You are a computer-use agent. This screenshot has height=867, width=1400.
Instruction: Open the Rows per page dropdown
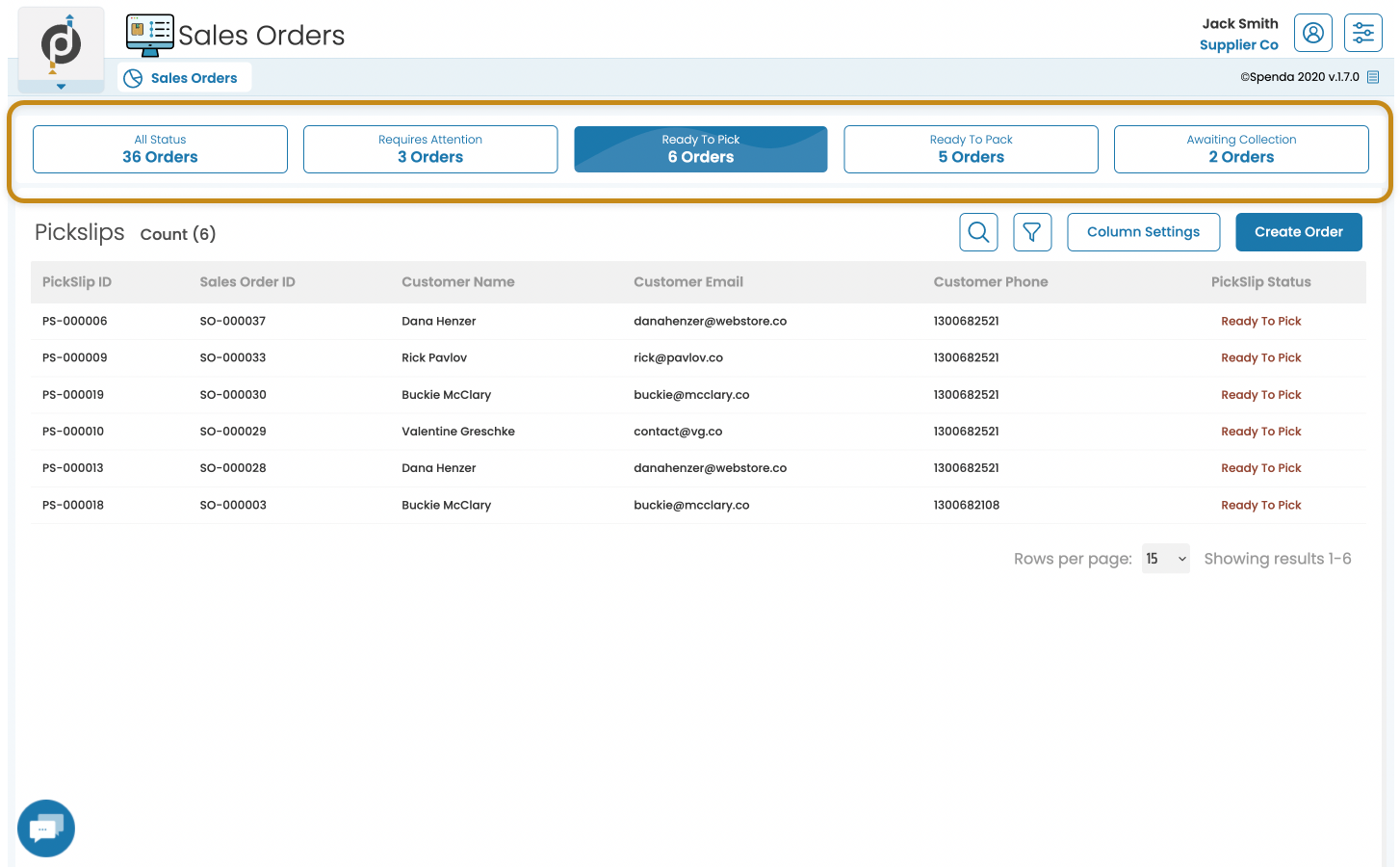1165,559
